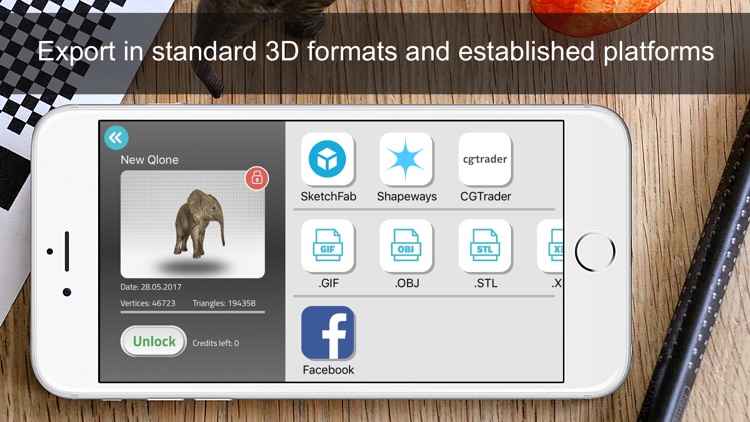Export model as .OBJ file
Image resolution: width=750 pixels, height=422 pixels.
click(406, 246)
